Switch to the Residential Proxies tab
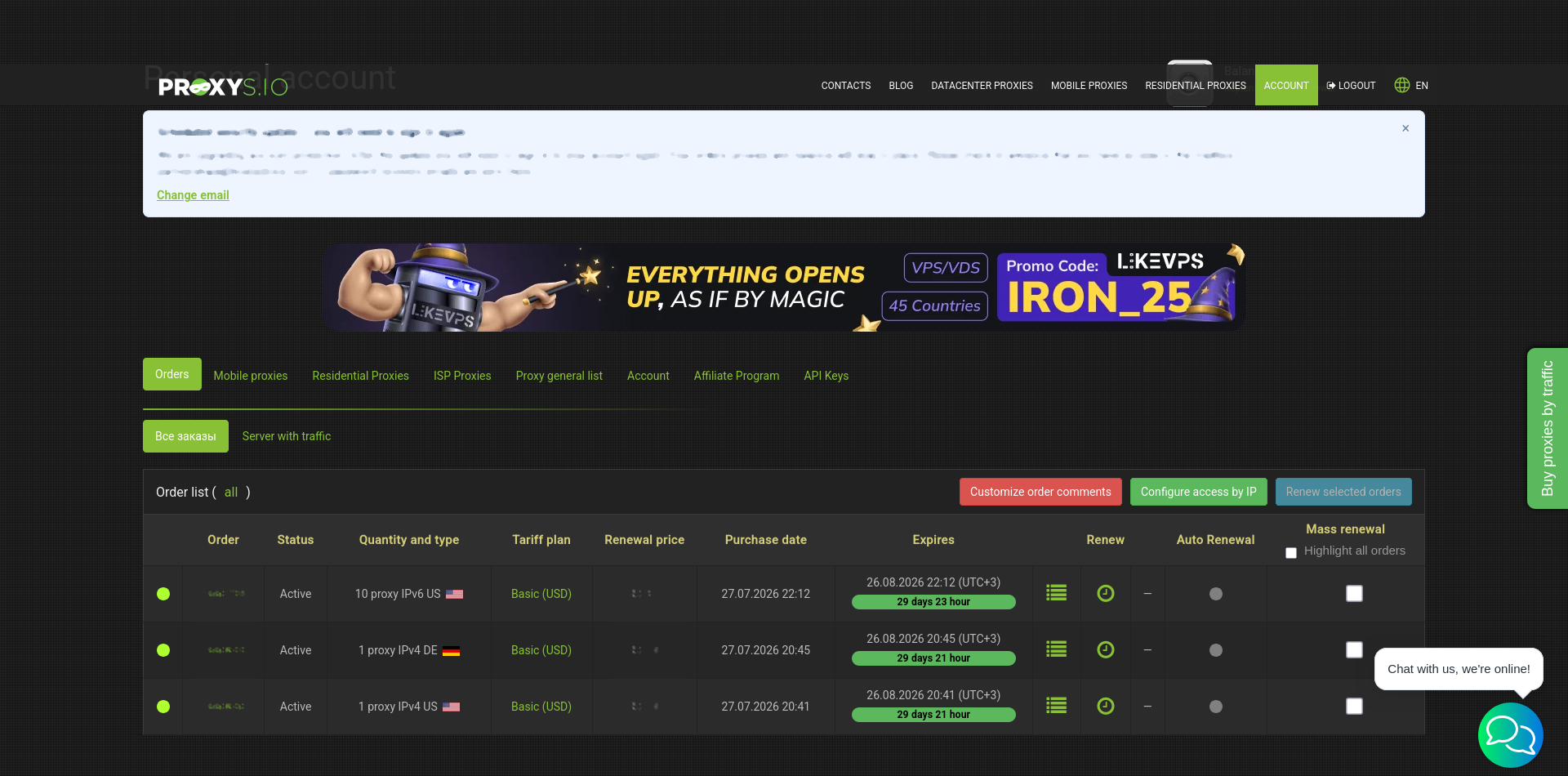 [x=360, y=376]
